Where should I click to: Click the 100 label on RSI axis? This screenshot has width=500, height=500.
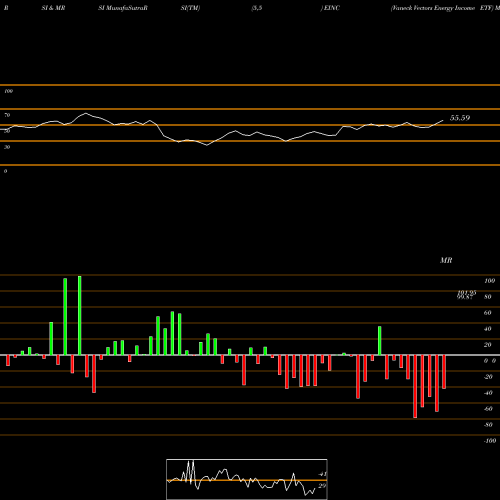tap(8, 91)
